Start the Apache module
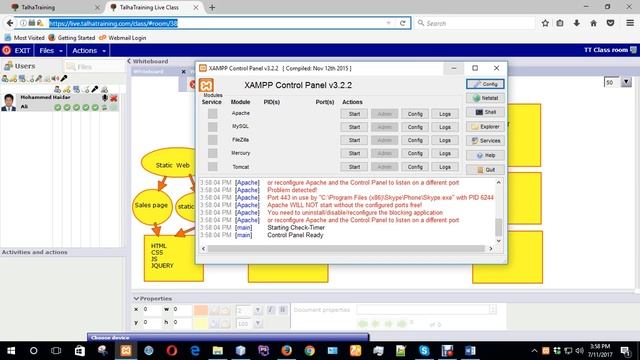640x360 pixels. pos(354,114)
